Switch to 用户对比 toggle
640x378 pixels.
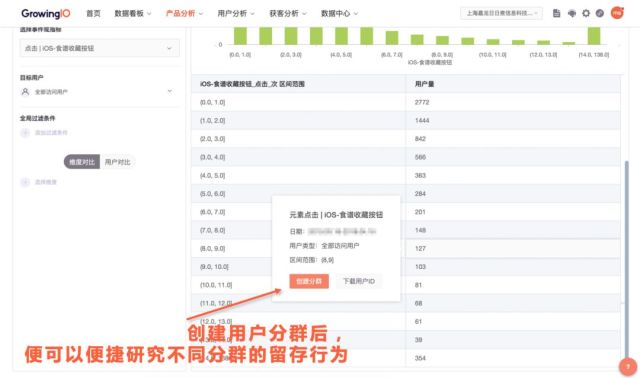tap(118, 162)
